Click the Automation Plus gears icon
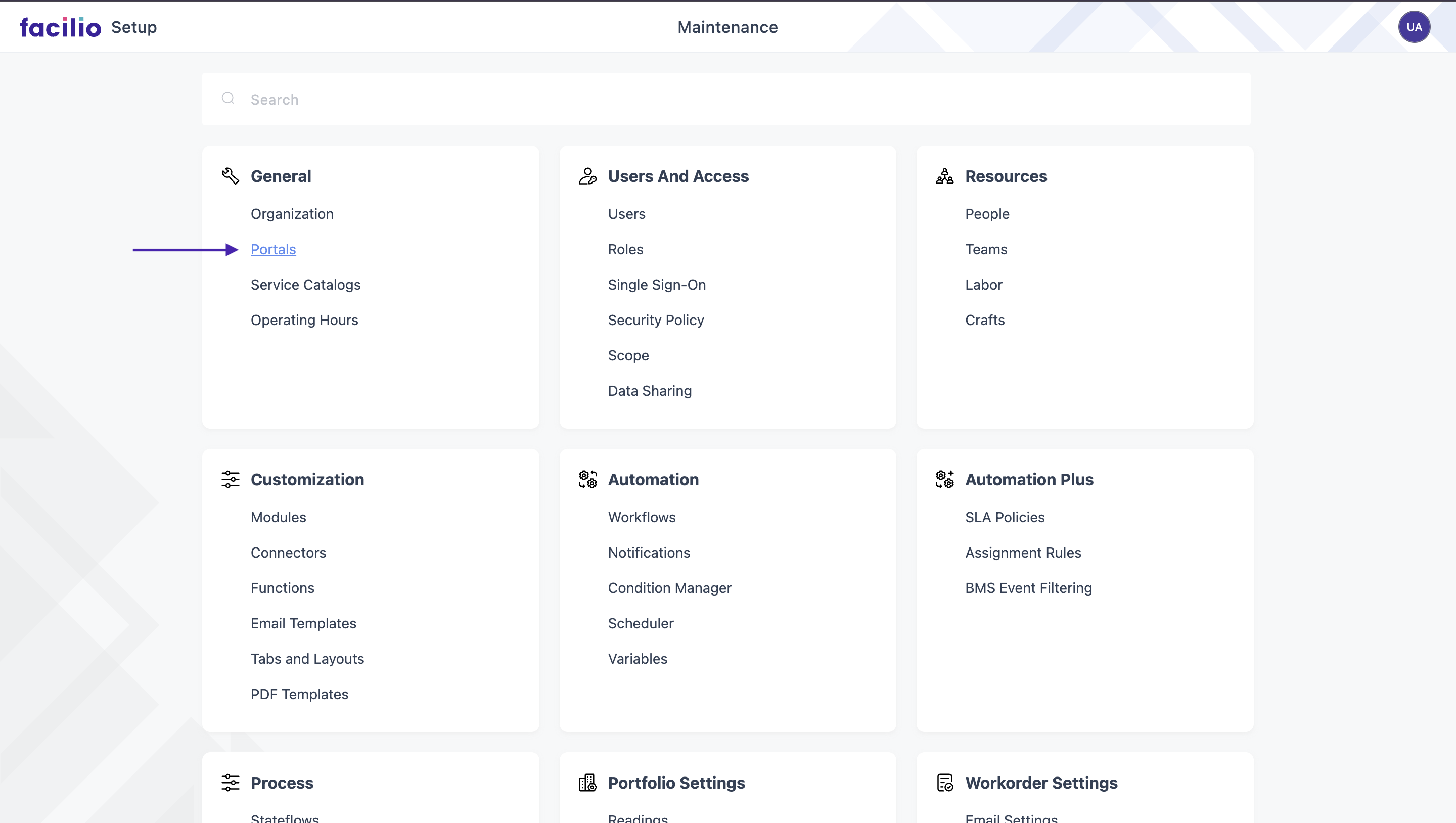The height and width of the screenshot is (823, 1456). pyautogui.click(x=944, y=479)
